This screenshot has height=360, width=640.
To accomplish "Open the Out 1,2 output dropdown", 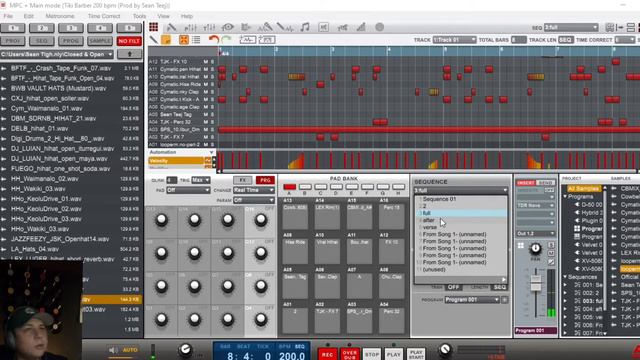I will 536,233.
